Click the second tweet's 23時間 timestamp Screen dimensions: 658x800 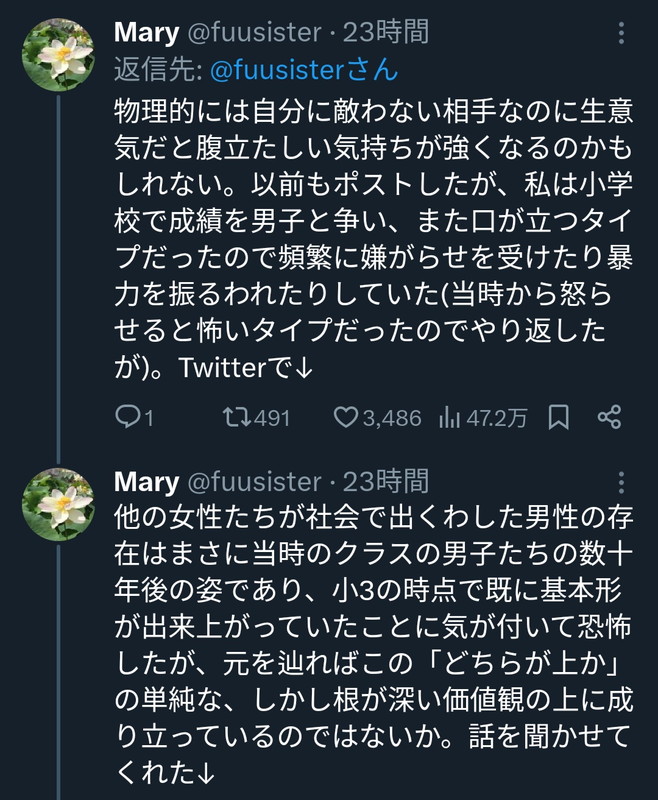point(386,482)
